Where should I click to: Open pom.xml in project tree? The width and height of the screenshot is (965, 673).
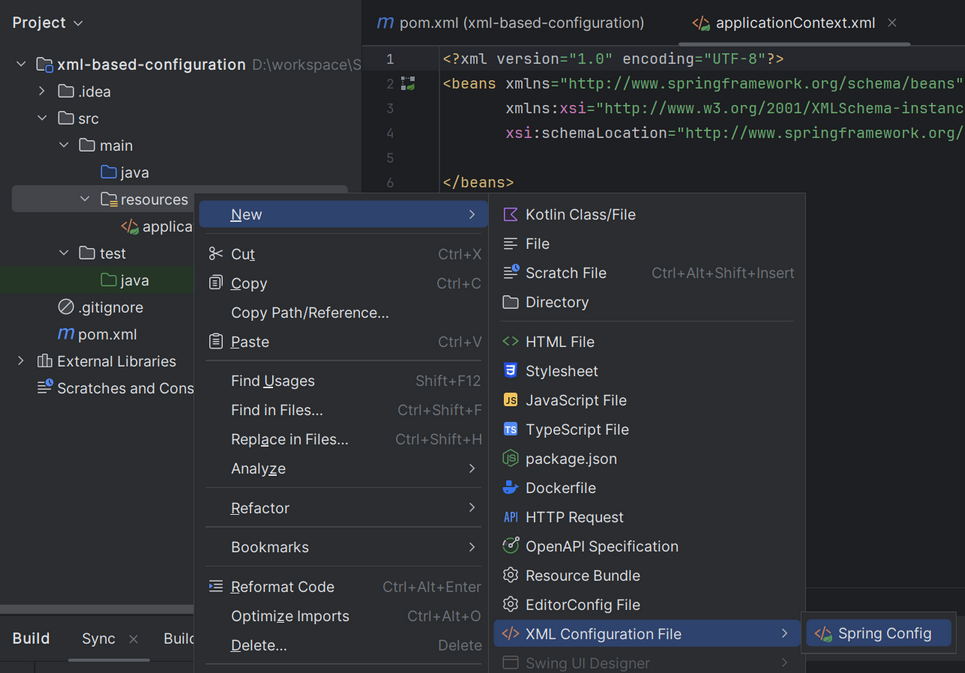[107, 334]
